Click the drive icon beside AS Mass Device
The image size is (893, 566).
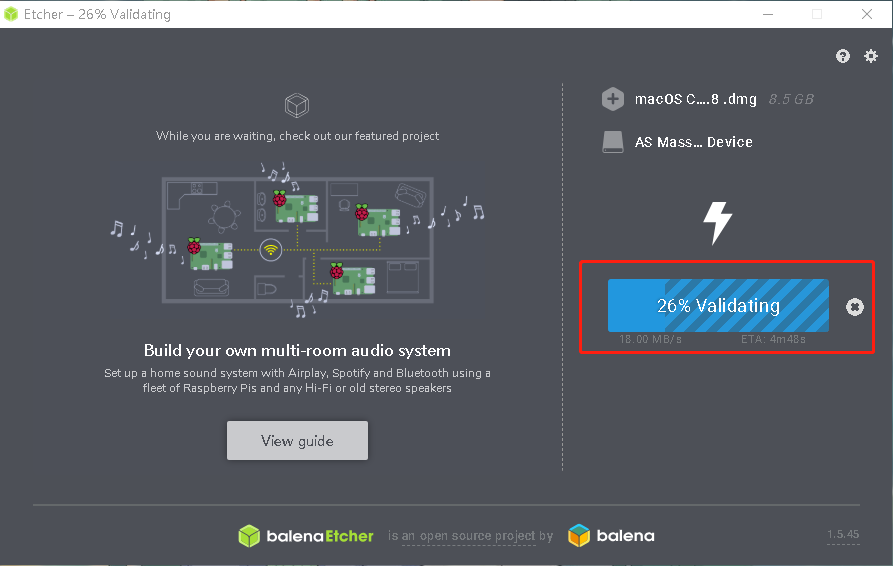613,142
